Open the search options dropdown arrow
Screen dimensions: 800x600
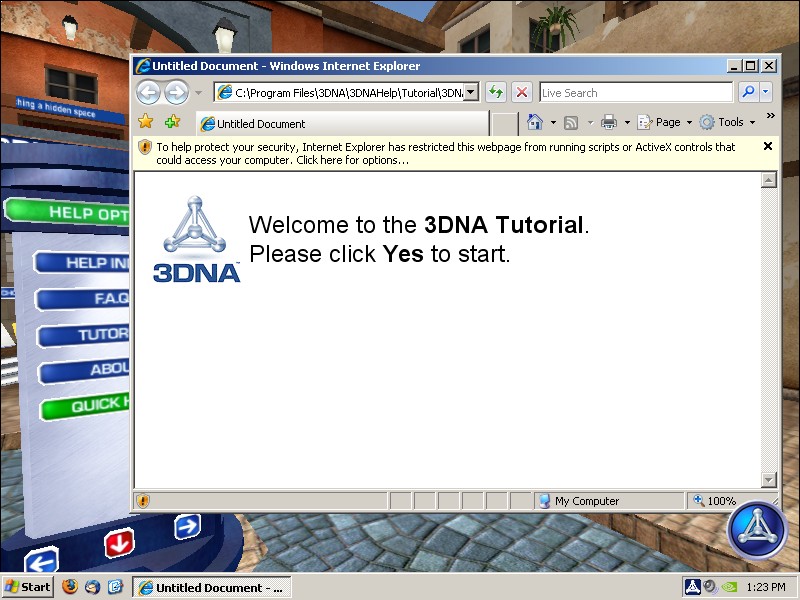tap(765, 92)
